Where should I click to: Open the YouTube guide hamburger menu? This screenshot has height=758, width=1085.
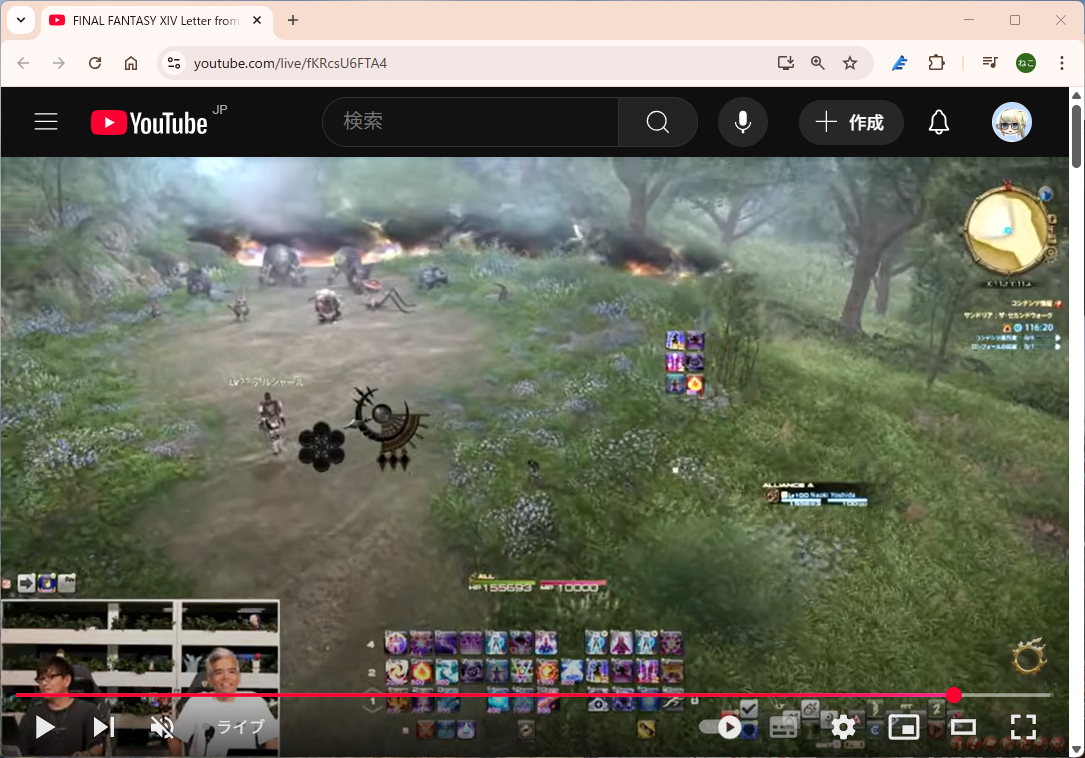46,122
